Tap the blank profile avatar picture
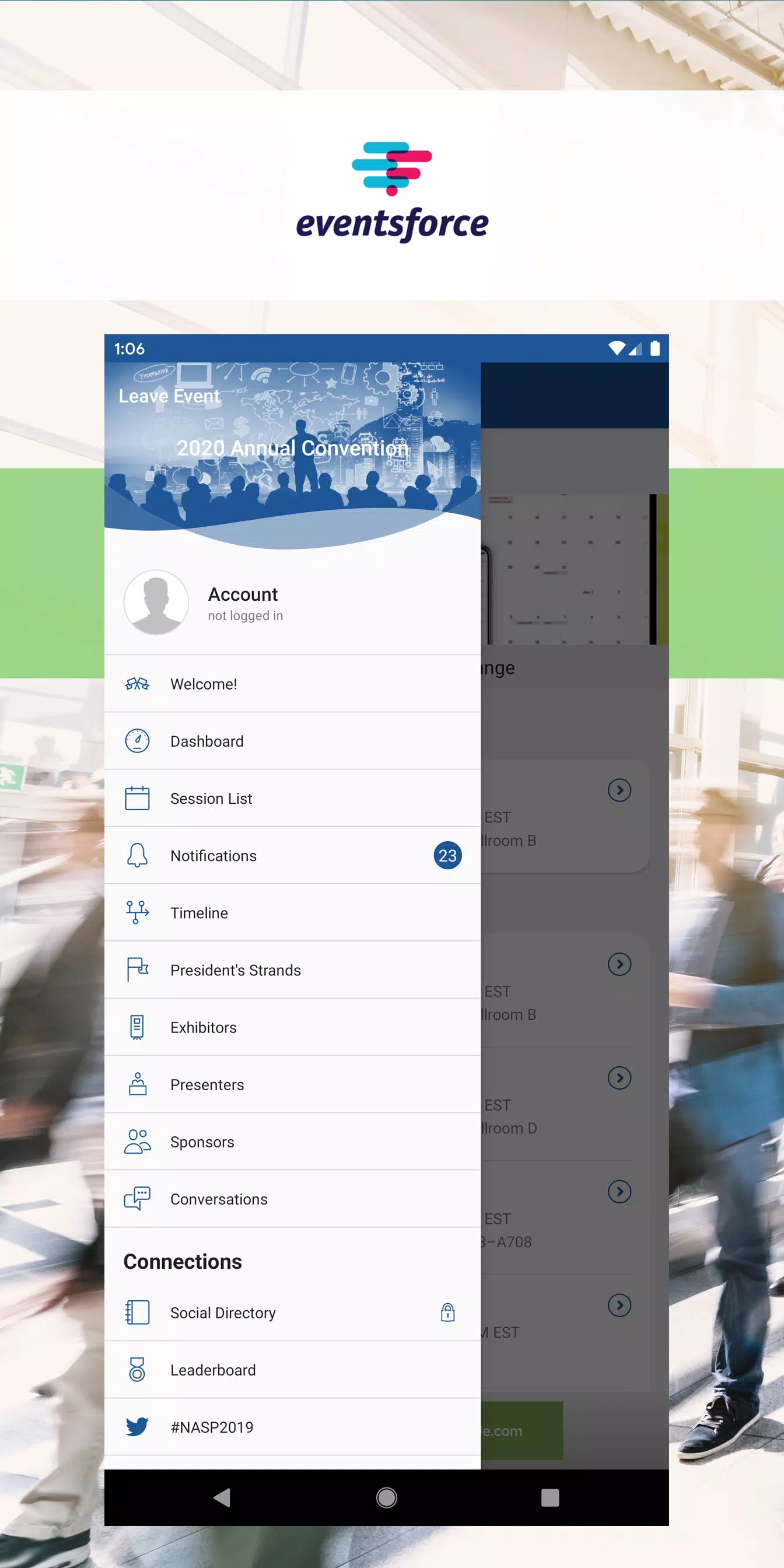 (156, 603)
